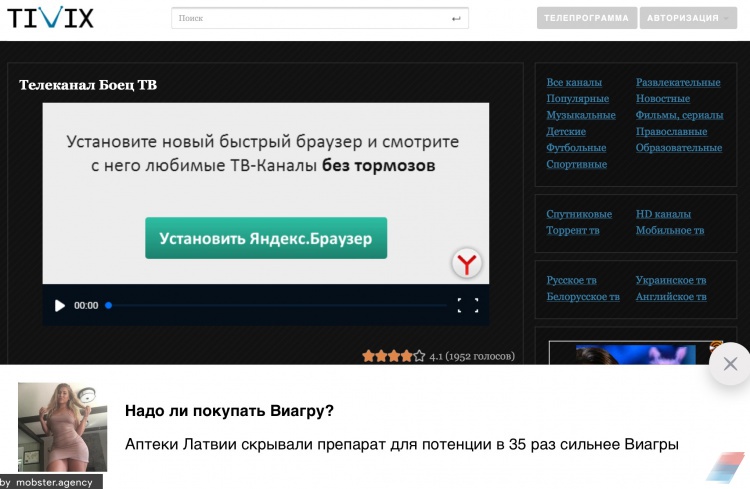The width and height of the screenshot is (750, 489).
Task: Click Установить Яндекс.Браузер button
Action: (x=266, y=238)
